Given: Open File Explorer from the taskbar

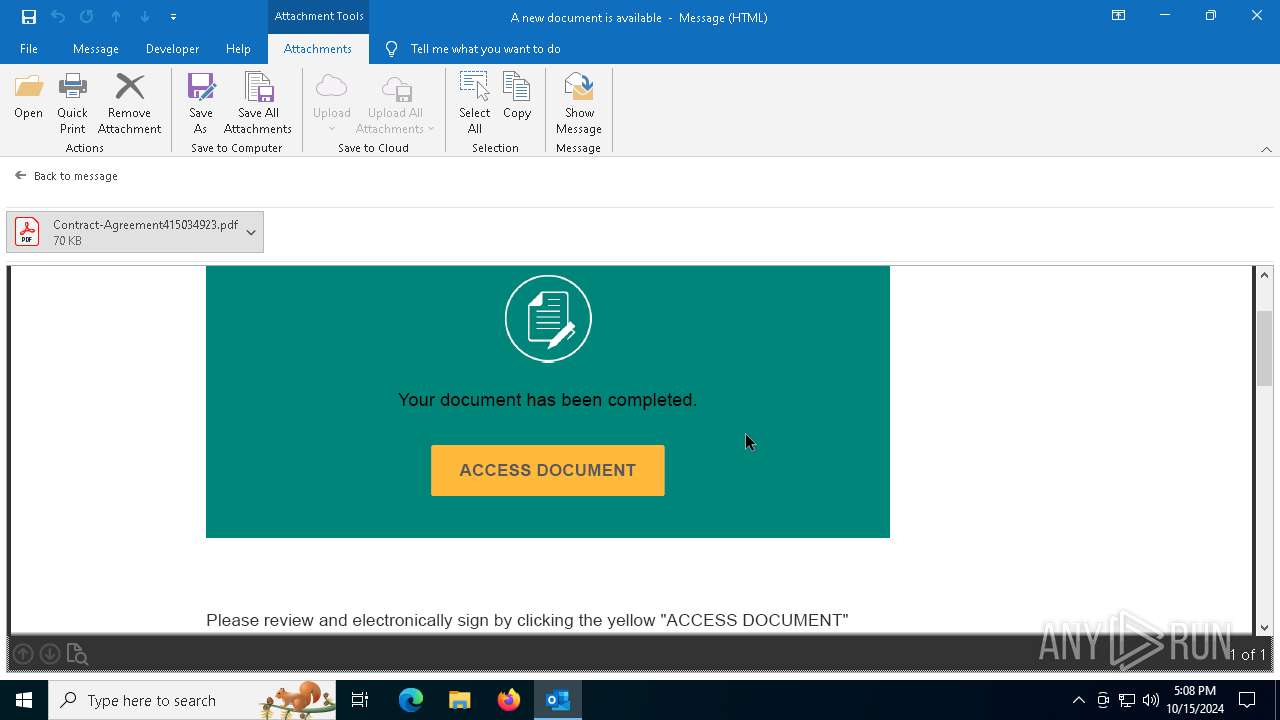Looking at the screenshot, I should (460, 700).
